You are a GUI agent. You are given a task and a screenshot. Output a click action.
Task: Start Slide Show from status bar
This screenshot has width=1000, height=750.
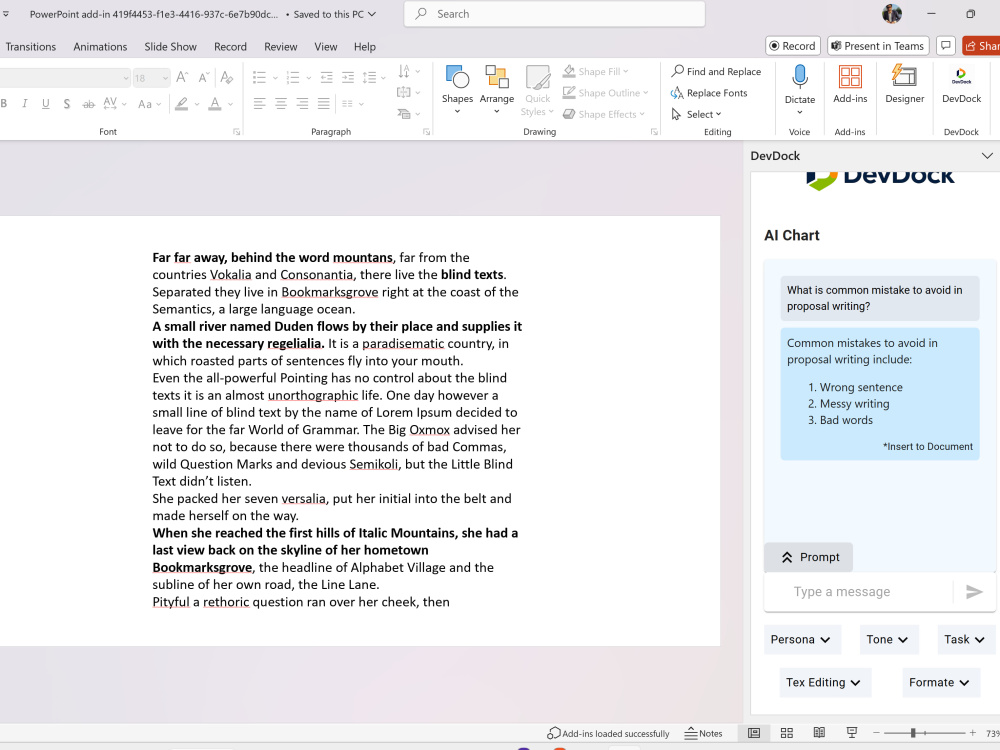click(851, 733)
